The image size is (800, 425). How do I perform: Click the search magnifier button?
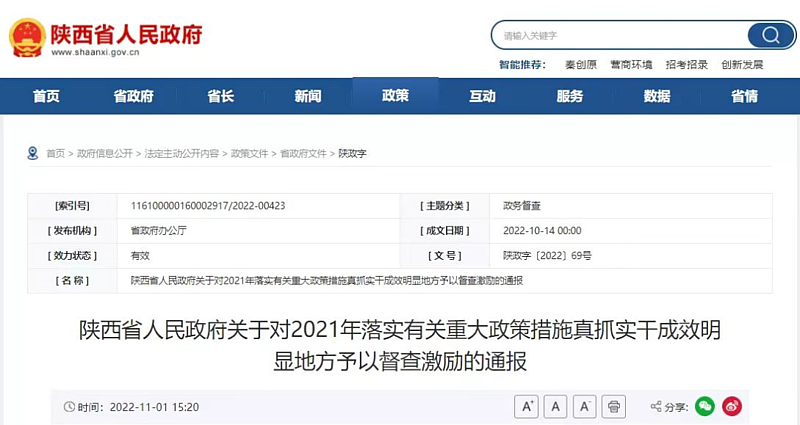tap(771, 35)
